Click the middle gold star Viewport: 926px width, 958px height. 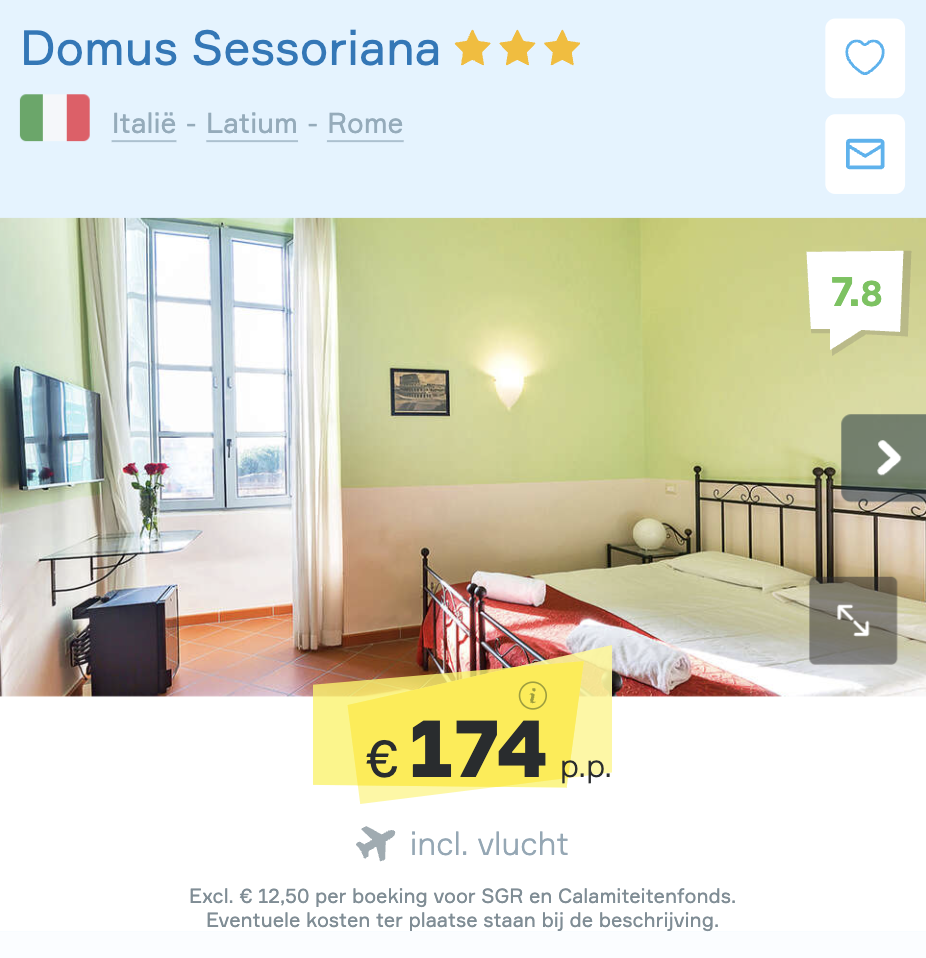(517, 48)
